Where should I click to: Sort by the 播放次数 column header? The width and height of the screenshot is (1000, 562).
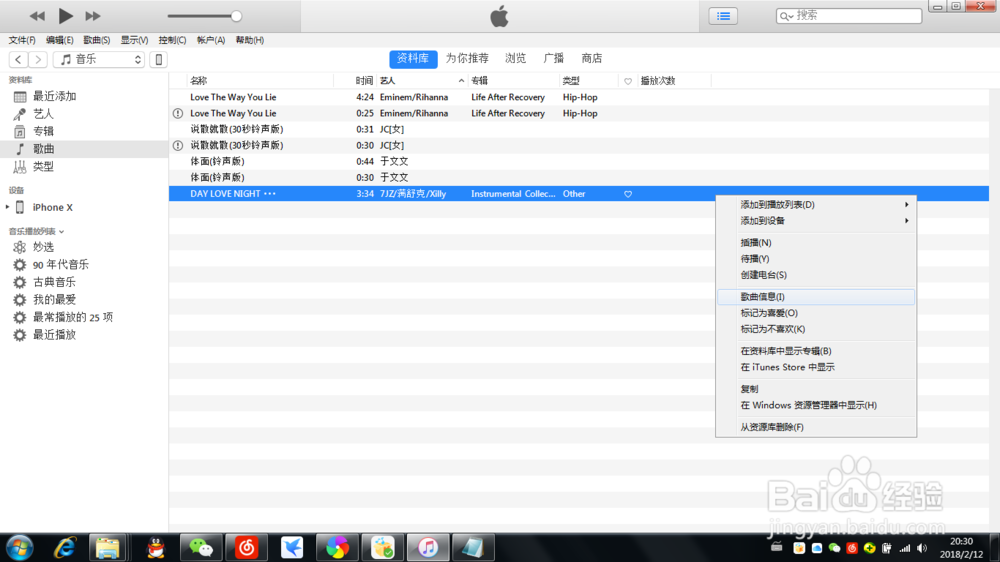click(658, 81)
